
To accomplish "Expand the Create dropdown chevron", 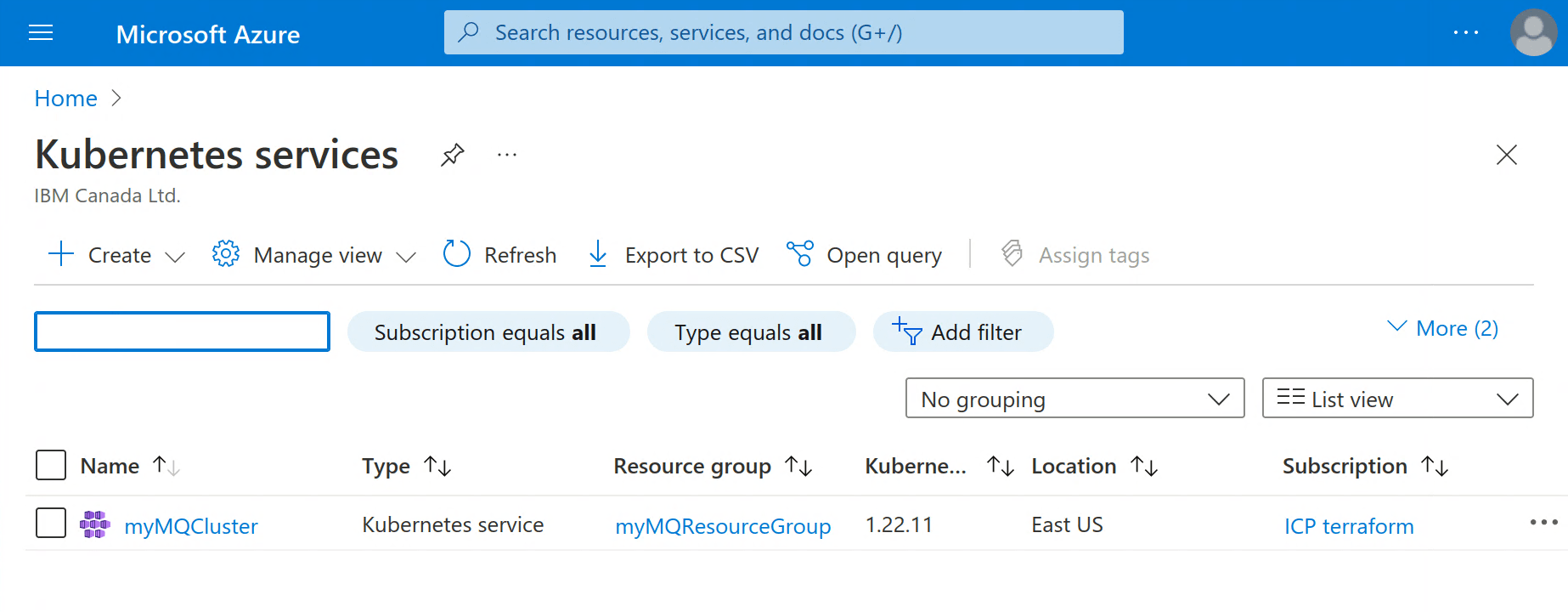I will pyautogui.click(x=175, y=257).
